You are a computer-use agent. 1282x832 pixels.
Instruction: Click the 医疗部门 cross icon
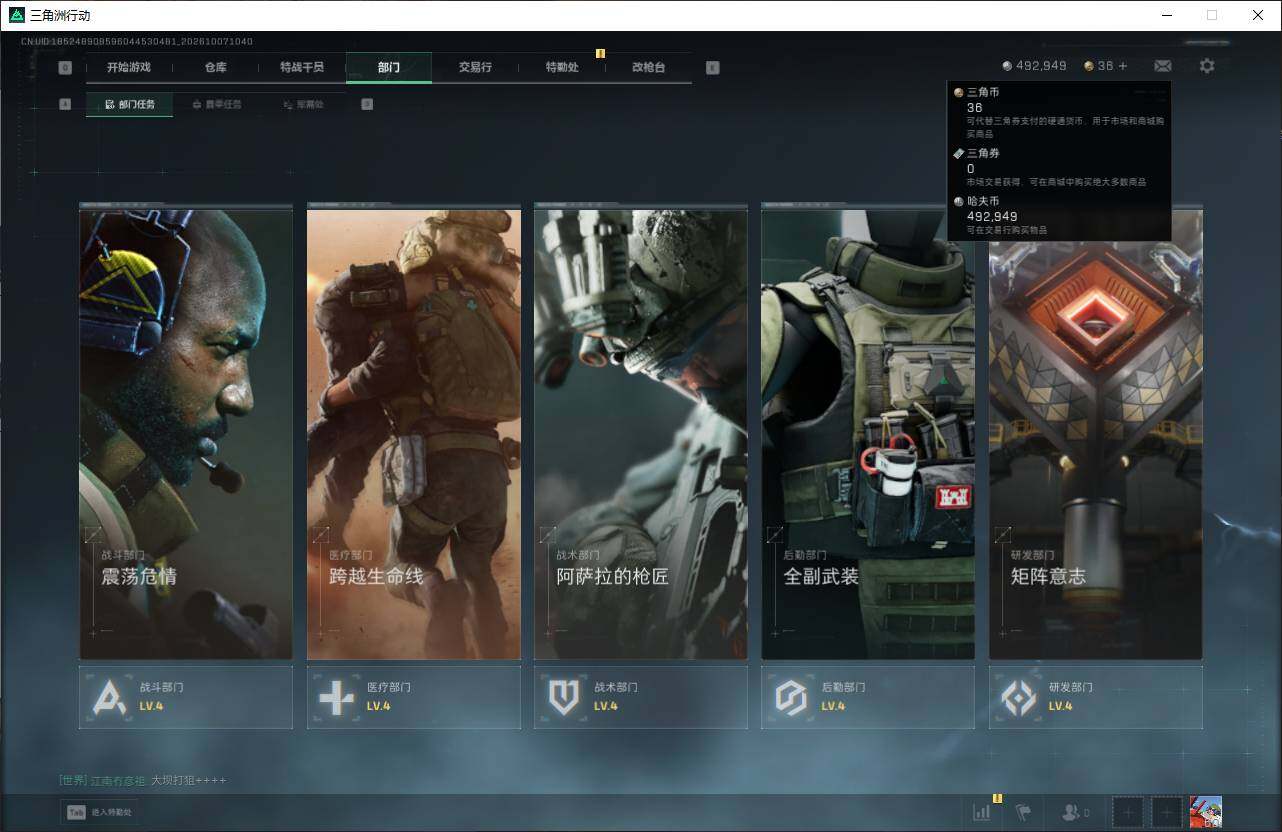(x=336, y=697)
